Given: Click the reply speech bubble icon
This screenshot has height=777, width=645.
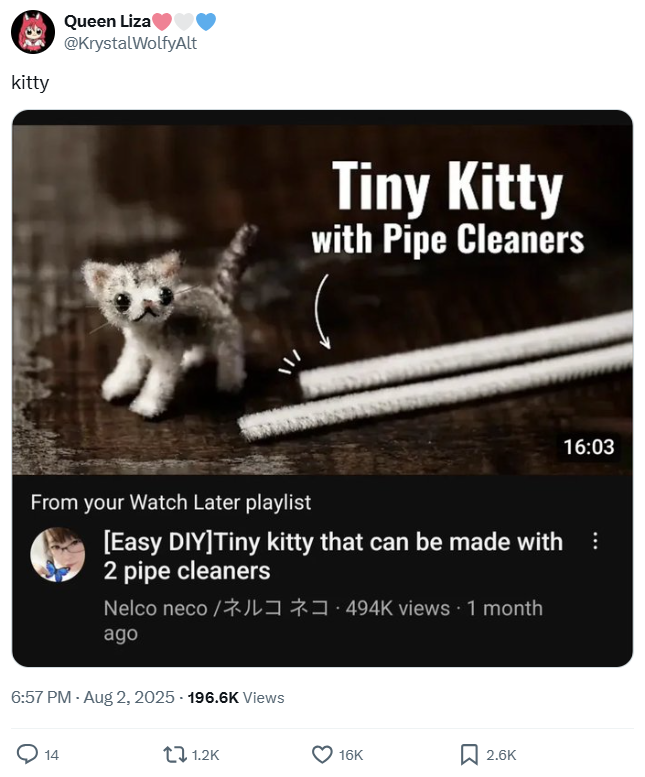Looking at the screenshot, I should click(x=27, y=755).
